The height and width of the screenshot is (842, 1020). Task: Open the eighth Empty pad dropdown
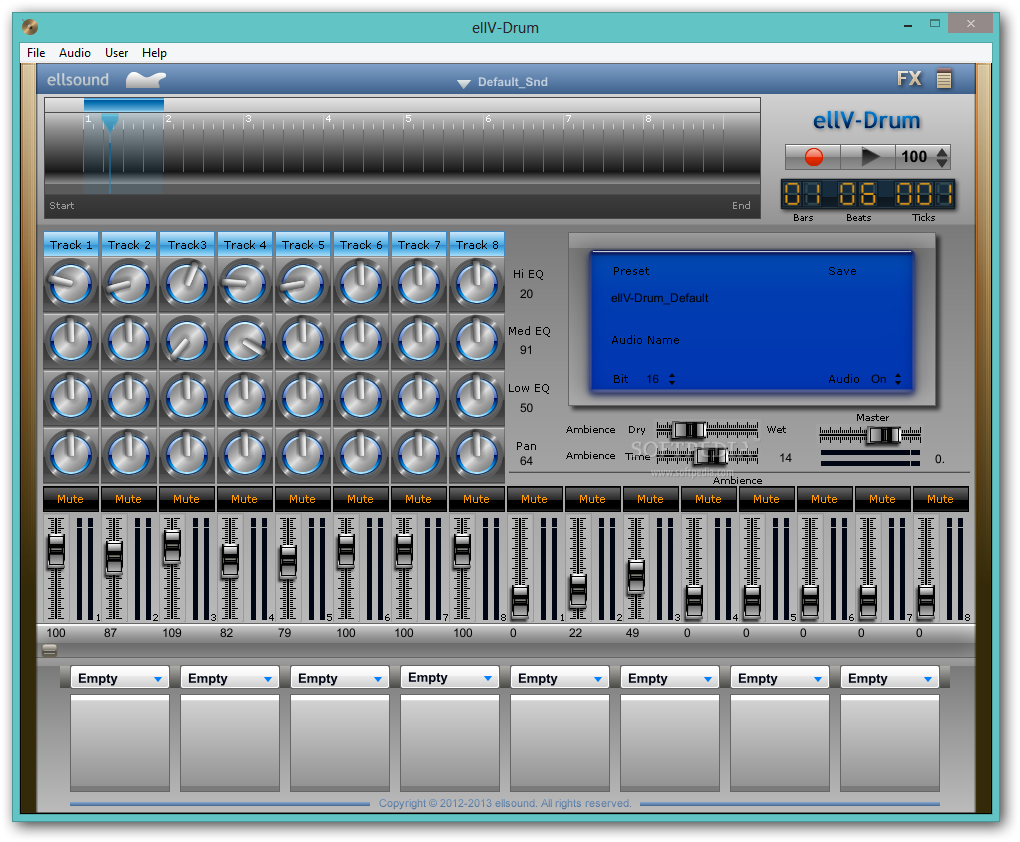pyautogui.click(x=889, y=678)
